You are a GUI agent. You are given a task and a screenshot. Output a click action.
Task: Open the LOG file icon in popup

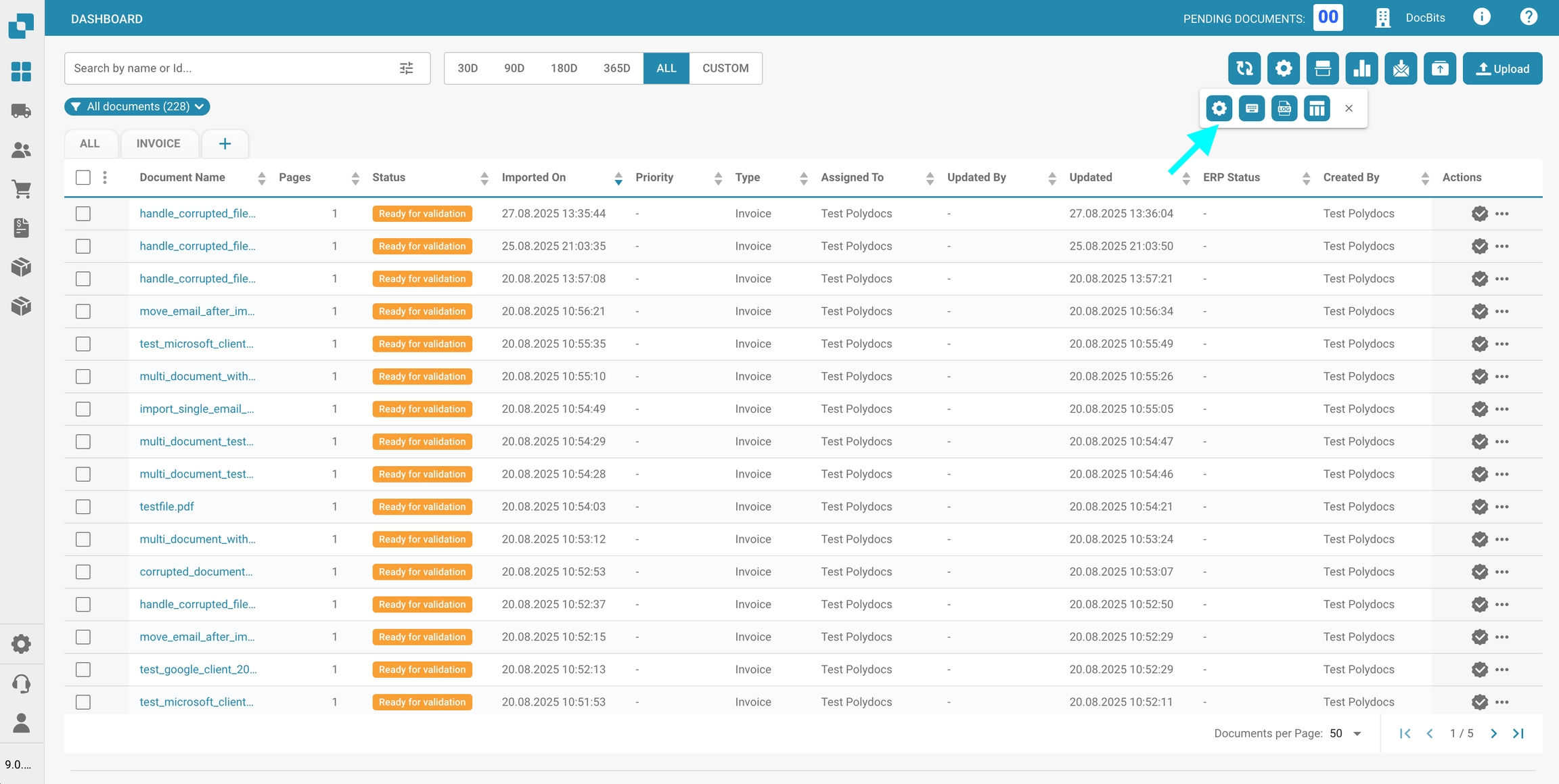[x=1284, y=108]
